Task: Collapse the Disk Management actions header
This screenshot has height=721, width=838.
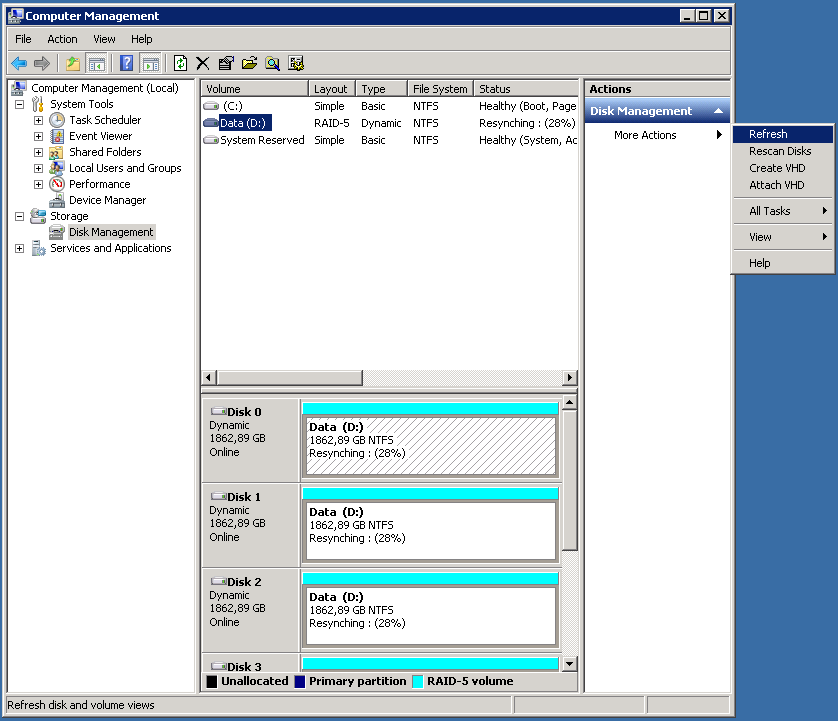Action: click(718, 111)
